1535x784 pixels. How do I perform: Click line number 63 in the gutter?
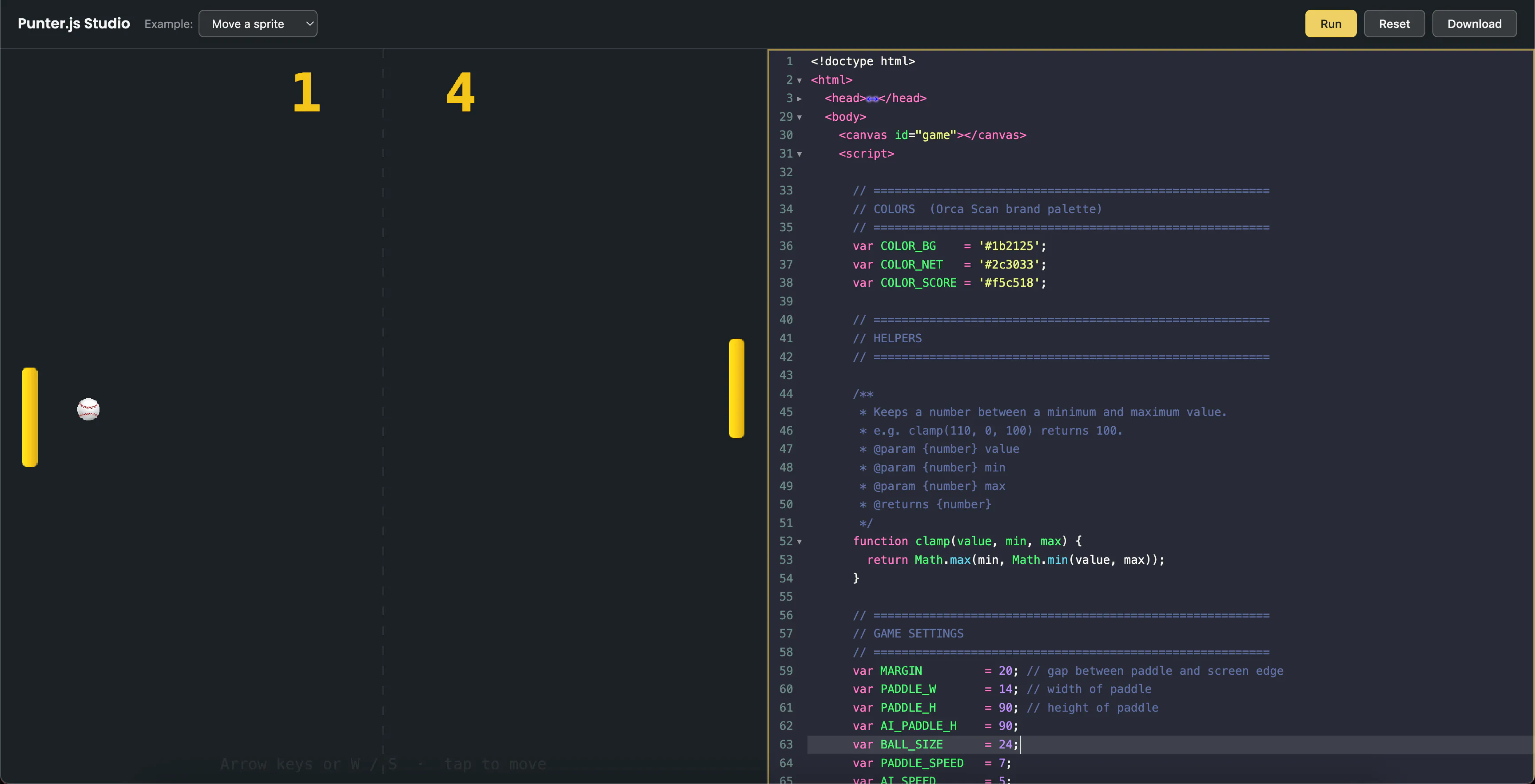tap(786, 744)
